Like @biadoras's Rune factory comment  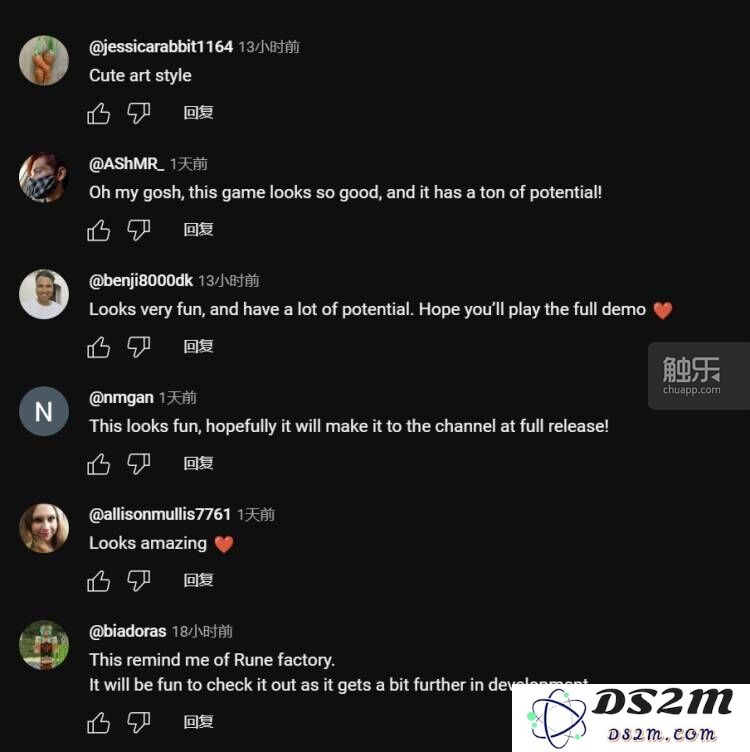(x=99, y=722)
